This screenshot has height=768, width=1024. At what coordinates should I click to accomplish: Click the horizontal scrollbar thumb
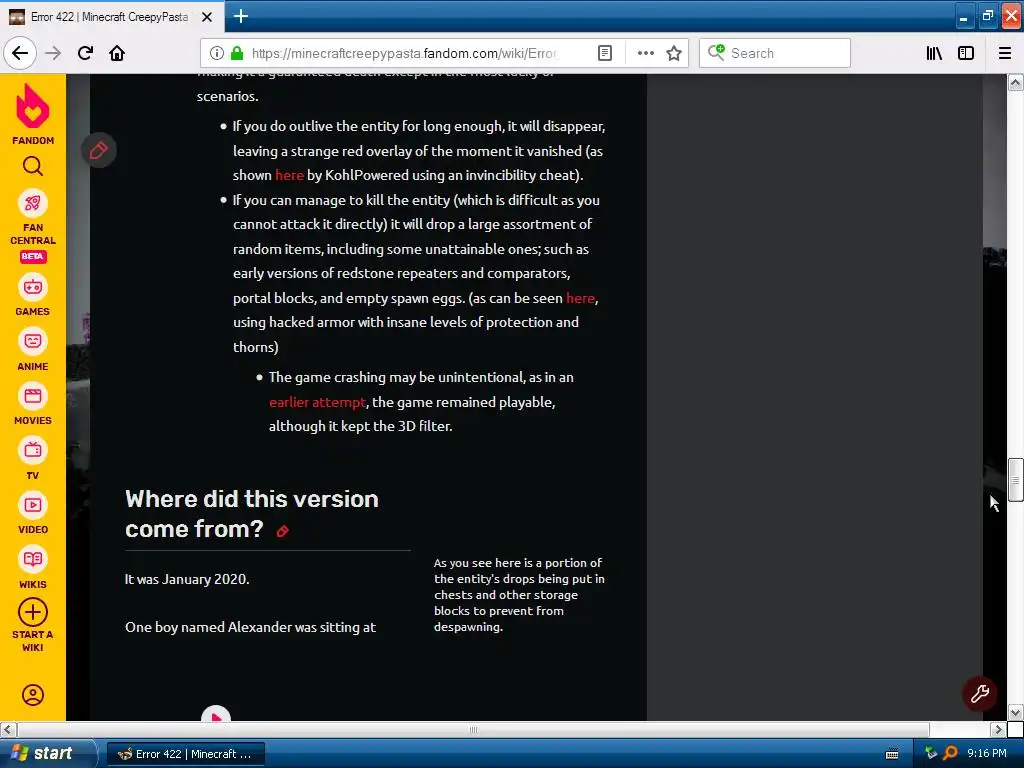tap(473, 729)
